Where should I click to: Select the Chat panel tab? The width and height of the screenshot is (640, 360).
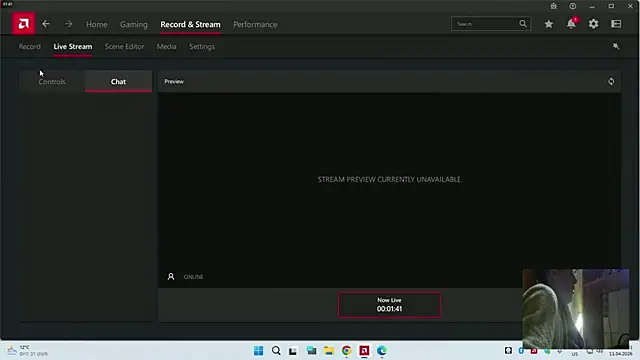coord(118,81)
